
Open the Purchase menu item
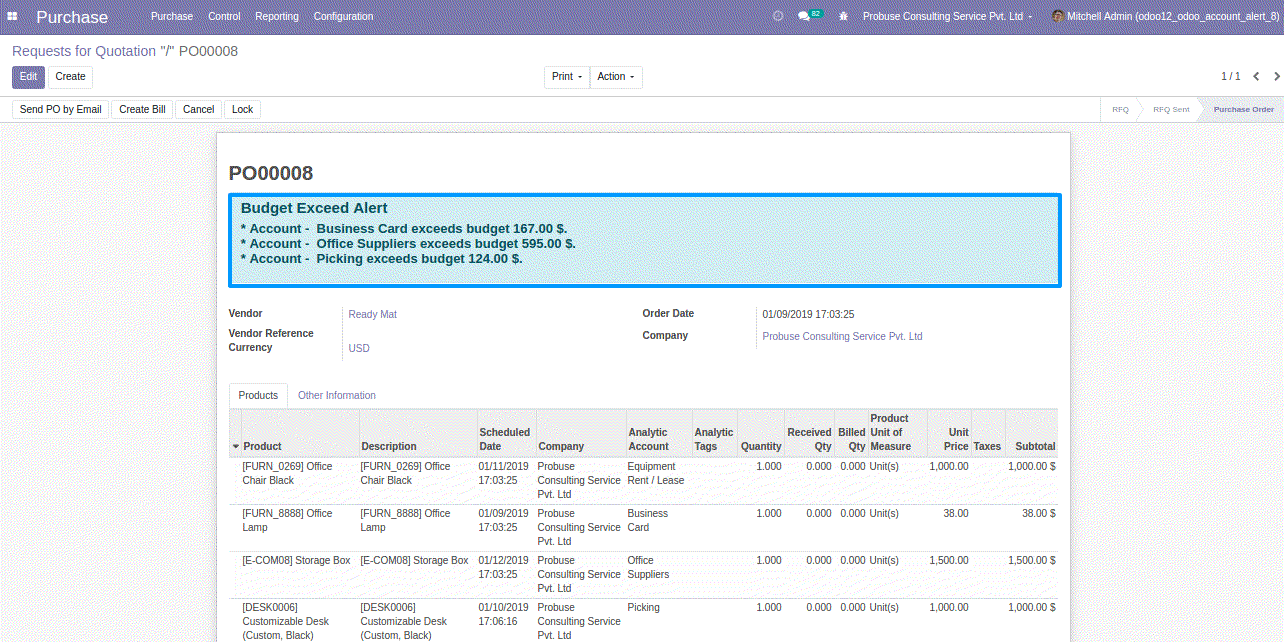click(x=172, y=16)
